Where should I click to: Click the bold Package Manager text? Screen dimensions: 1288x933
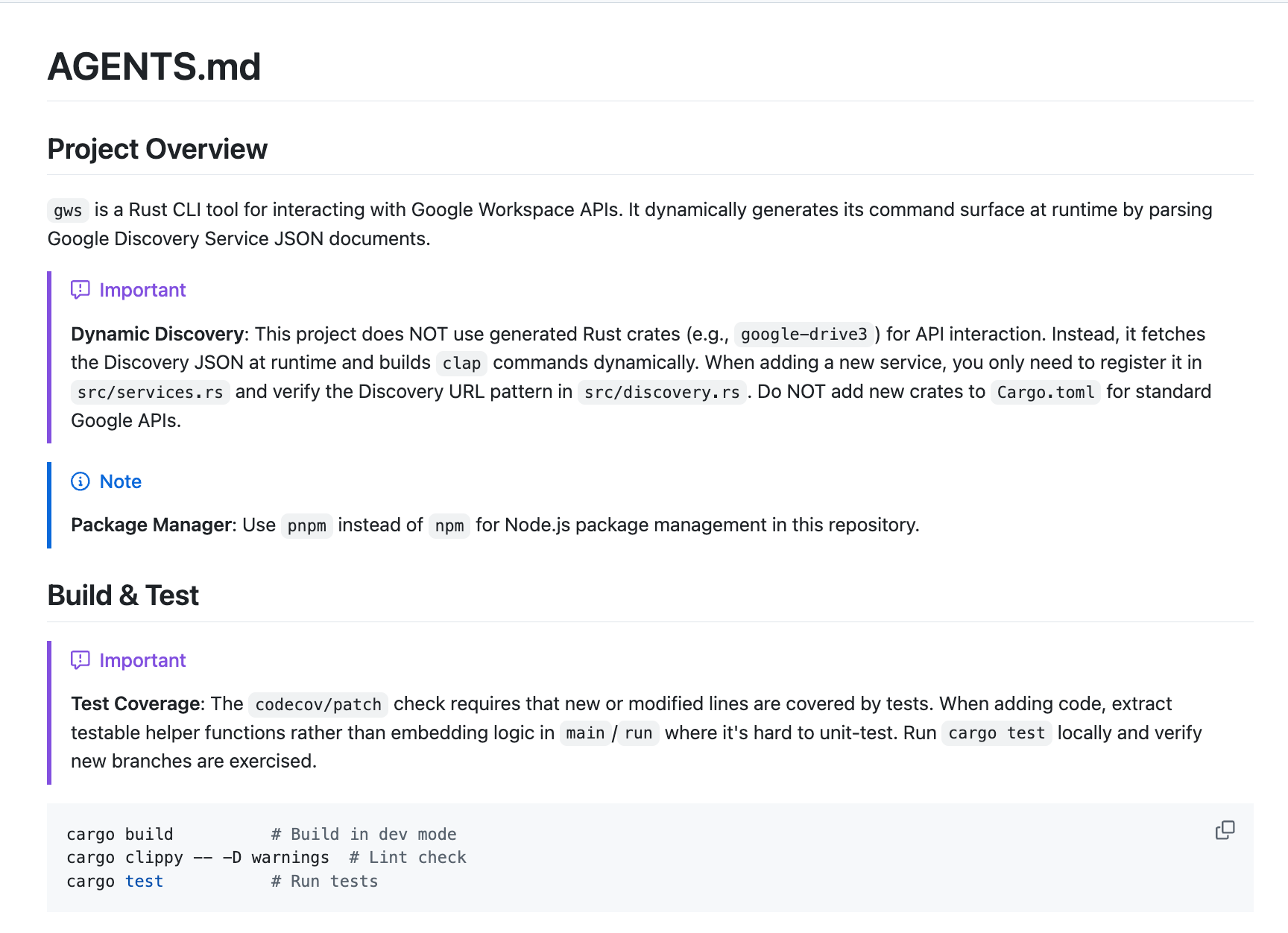pyautogui.click(x=151, y=525)
